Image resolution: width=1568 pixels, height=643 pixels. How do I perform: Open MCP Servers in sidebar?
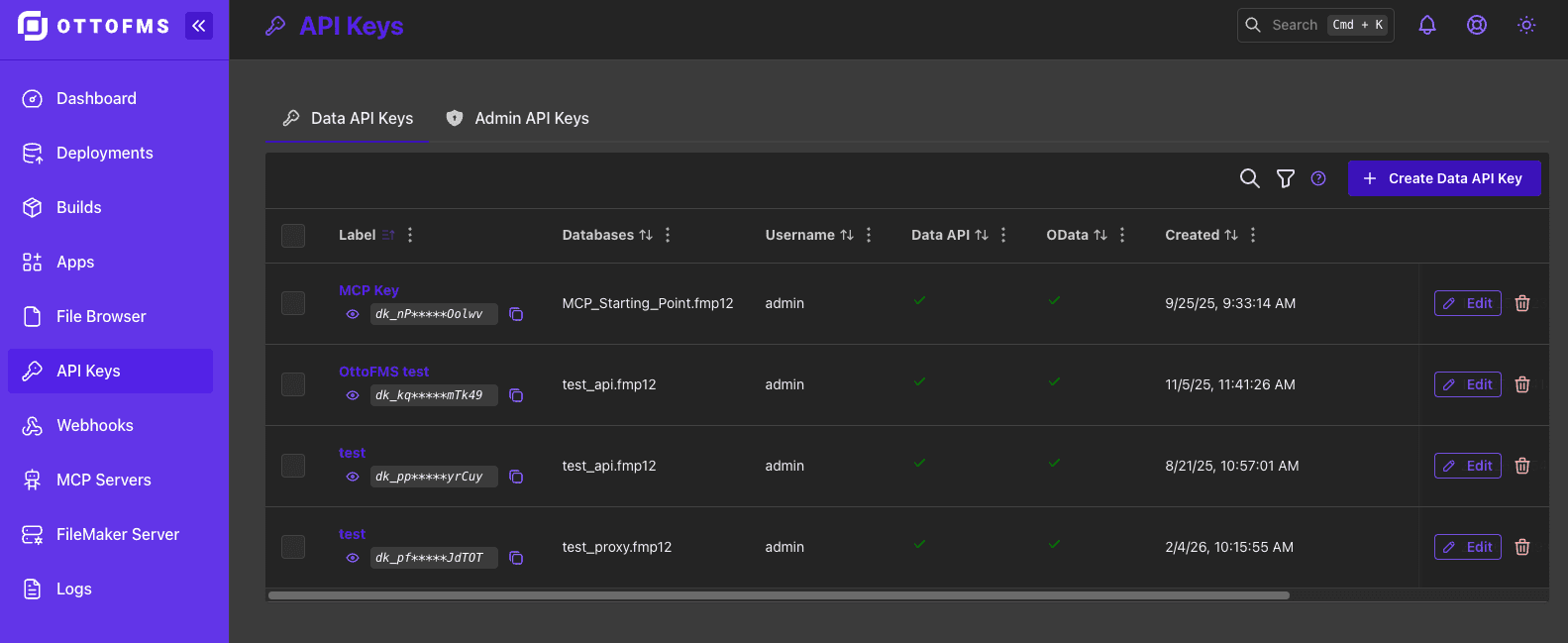click(x=110, y=480)
